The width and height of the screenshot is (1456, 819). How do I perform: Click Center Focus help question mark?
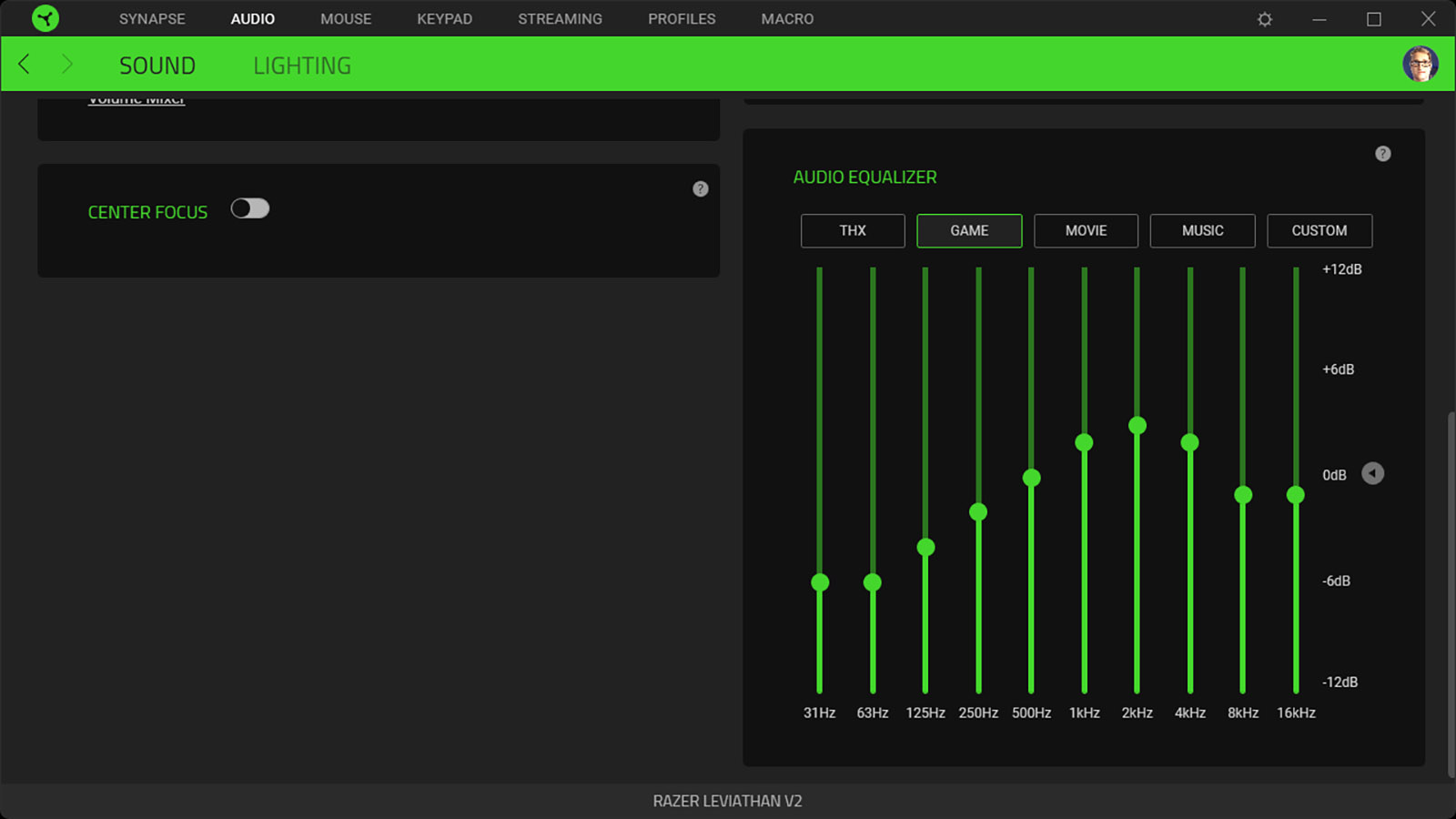700,188
